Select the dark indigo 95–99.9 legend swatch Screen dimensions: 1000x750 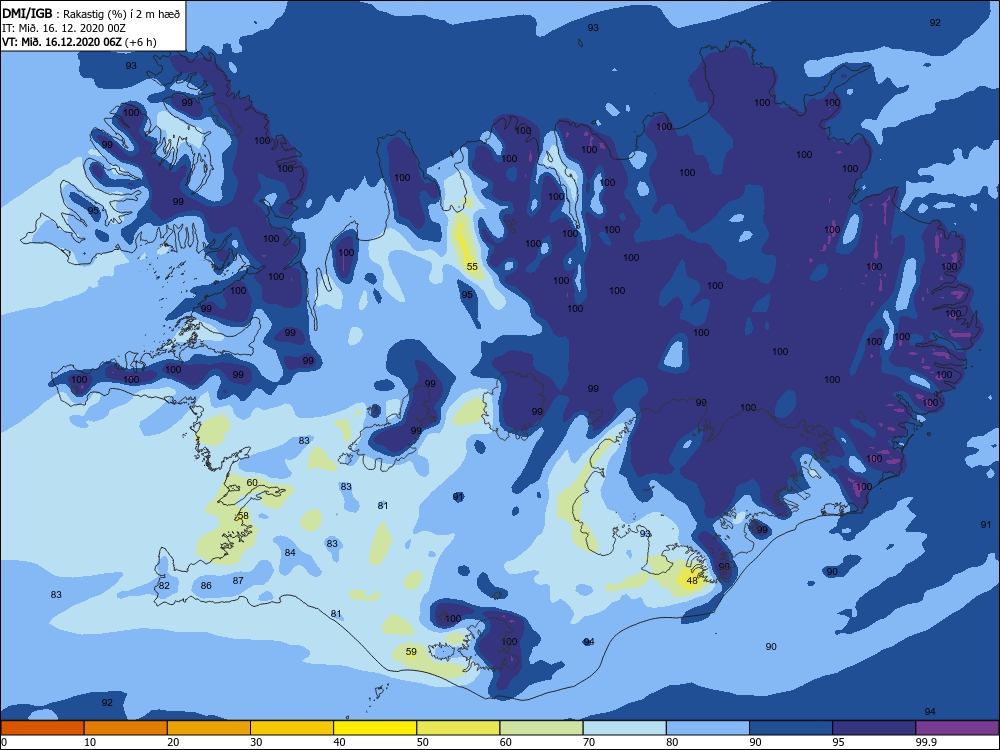[x=874, y=728]
